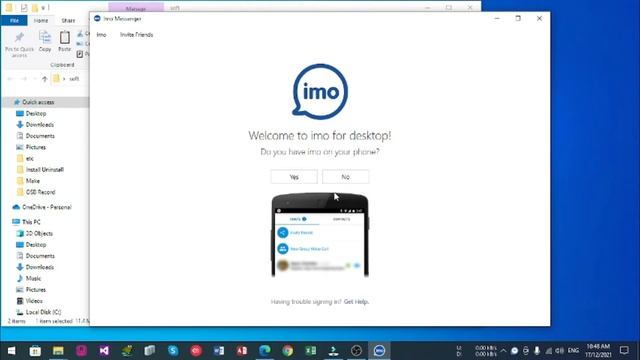Select Local Disk (C:) in sidebar

coord(43,312)
